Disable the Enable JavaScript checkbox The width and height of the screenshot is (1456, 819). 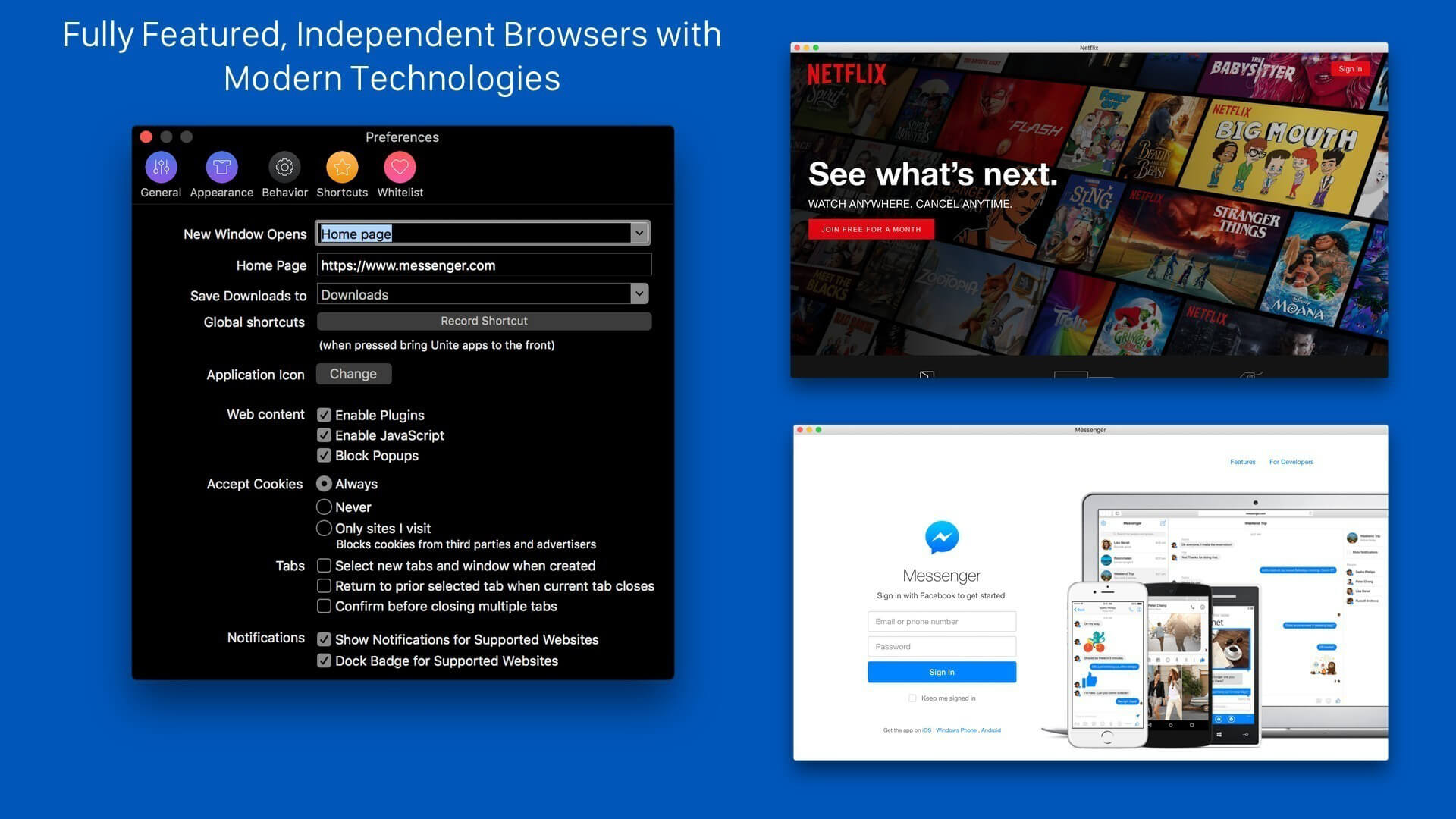coord(325,435)
